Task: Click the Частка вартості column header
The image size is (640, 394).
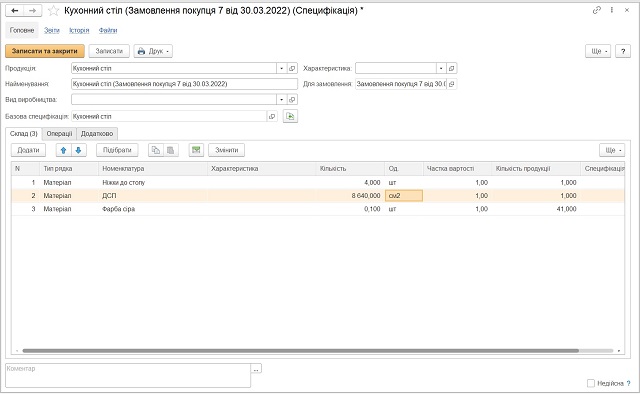Action: click(458, 169)
